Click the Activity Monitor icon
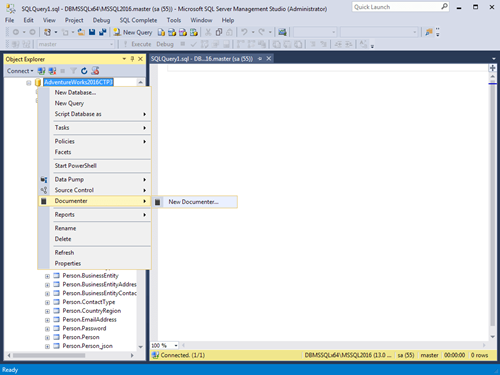This screenshot has width=500, height=375. (282, 32)
